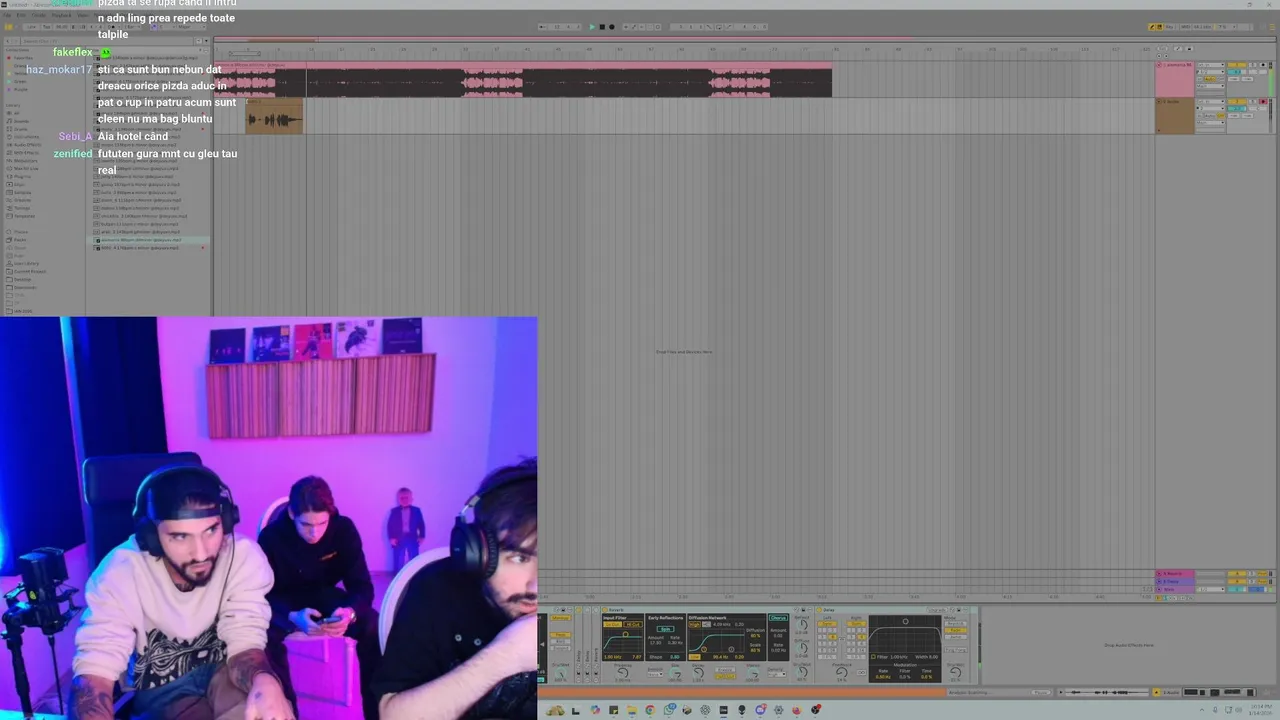Click the Reverb Predelay knob

pos(622,673)
